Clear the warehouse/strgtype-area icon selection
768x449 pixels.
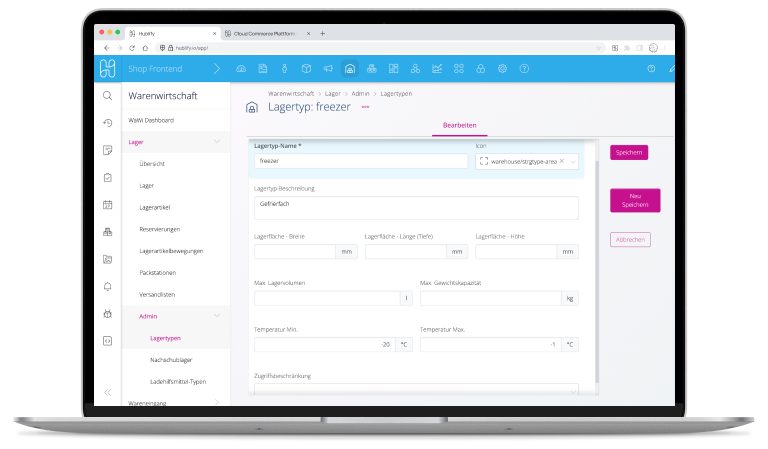[x=561, y=160]
